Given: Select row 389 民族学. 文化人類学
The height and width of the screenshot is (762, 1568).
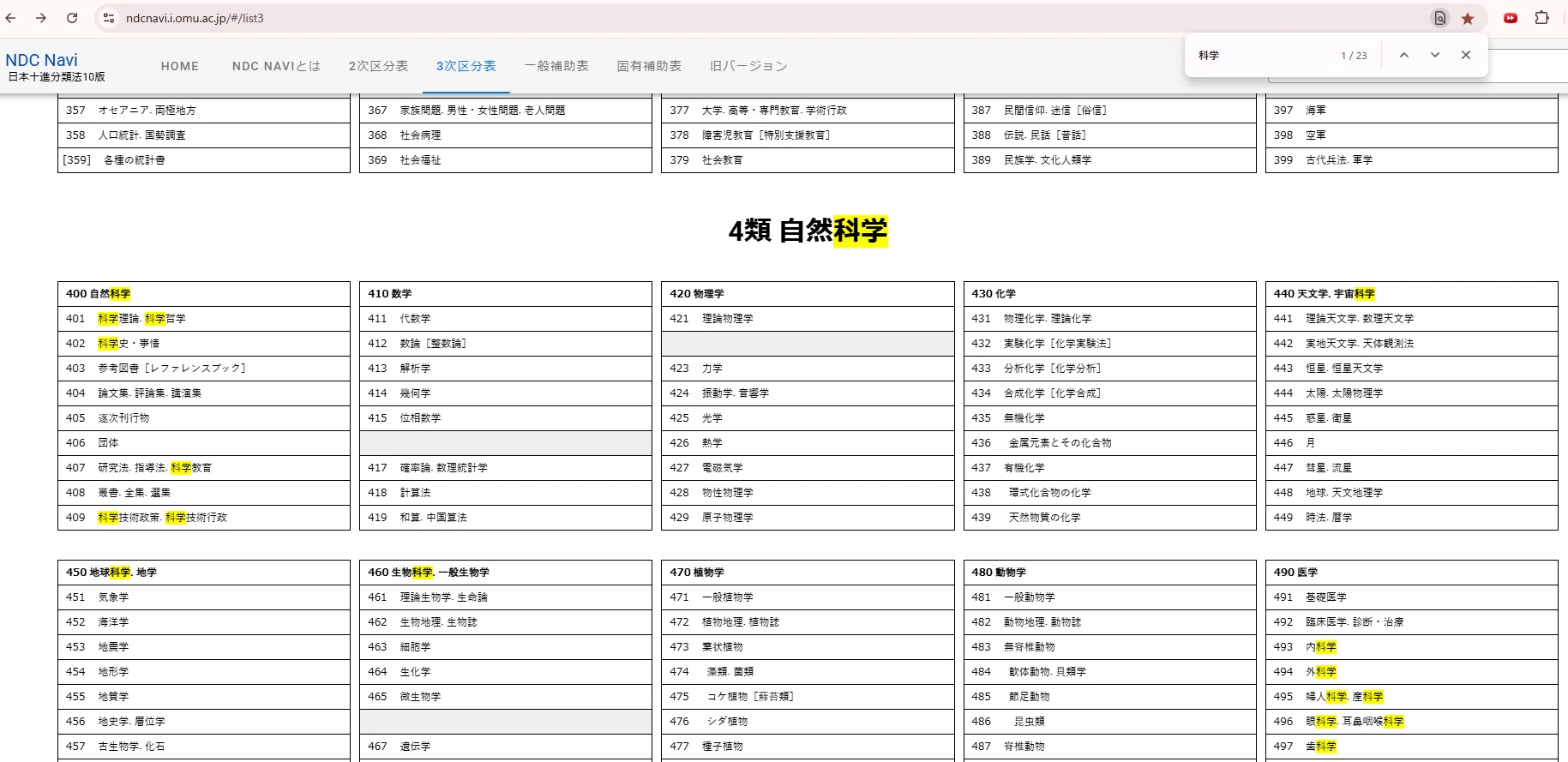Looking at the screenshot, I should tap(1110, 159).
